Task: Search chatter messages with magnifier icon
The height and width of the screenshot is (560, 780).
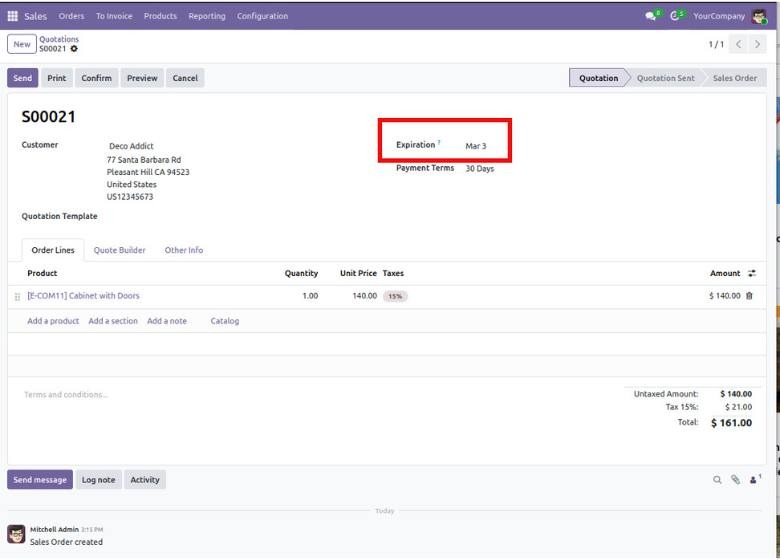Action: 717,480
